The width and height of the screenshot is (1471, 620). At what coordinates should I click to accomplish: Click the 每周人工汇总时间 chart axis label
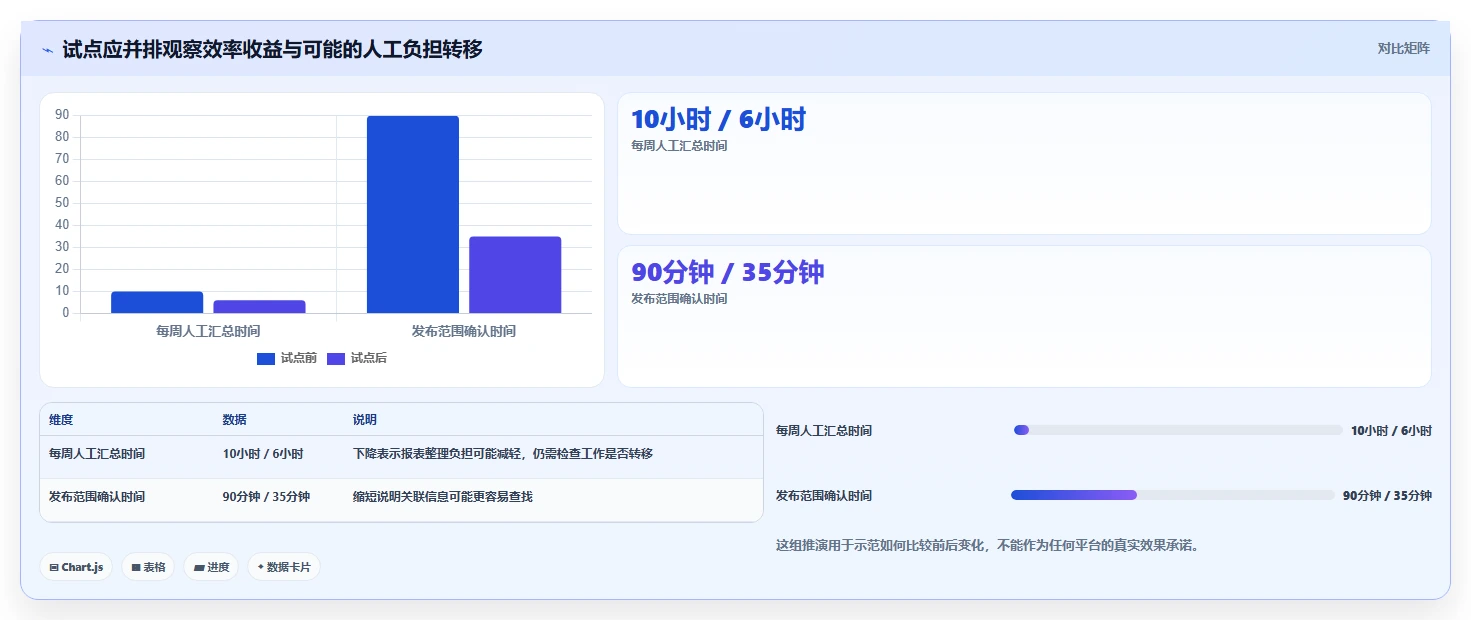coord(208,331)
